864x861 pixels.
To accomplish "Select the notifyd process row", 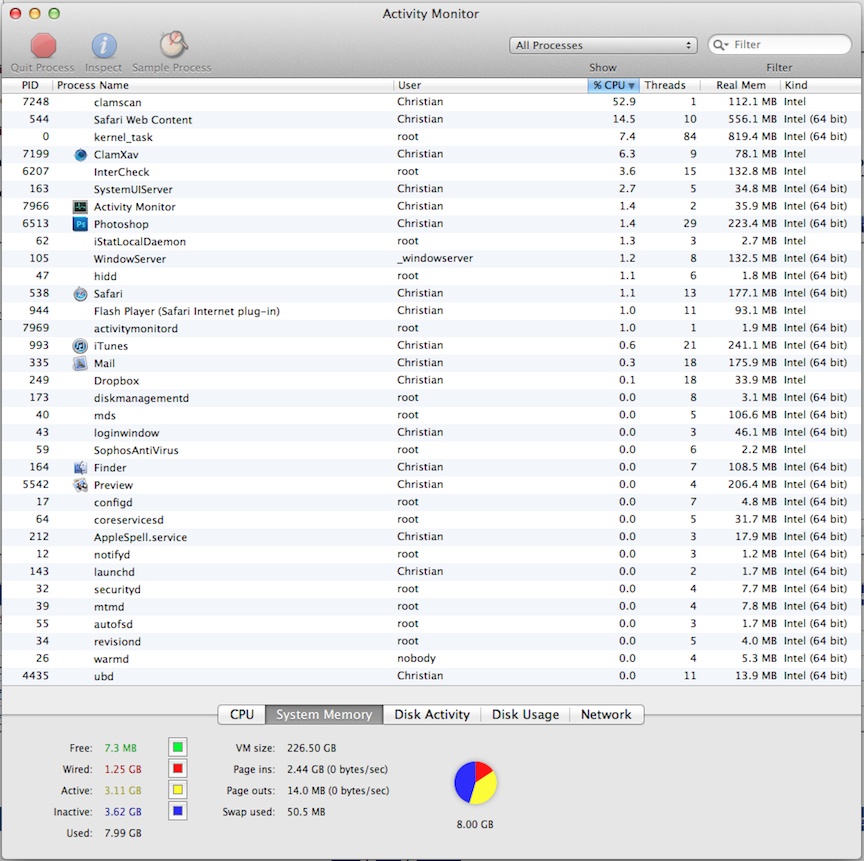I will [x=431, y=554].
